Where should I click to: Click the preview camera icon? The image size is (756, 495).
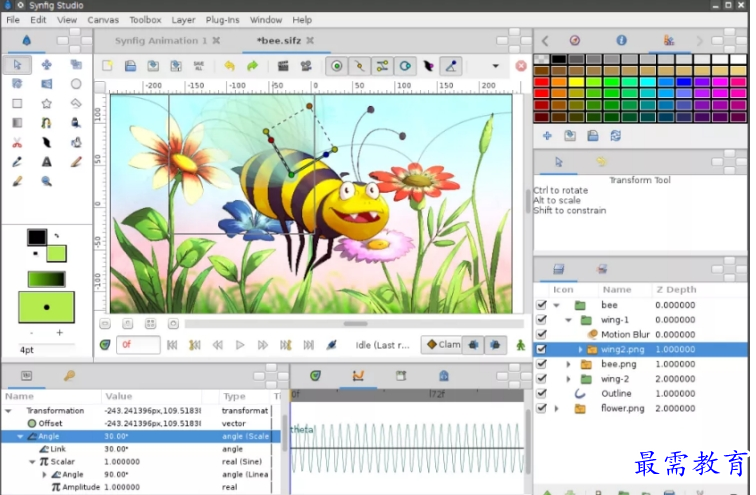[x=306, y=66]
